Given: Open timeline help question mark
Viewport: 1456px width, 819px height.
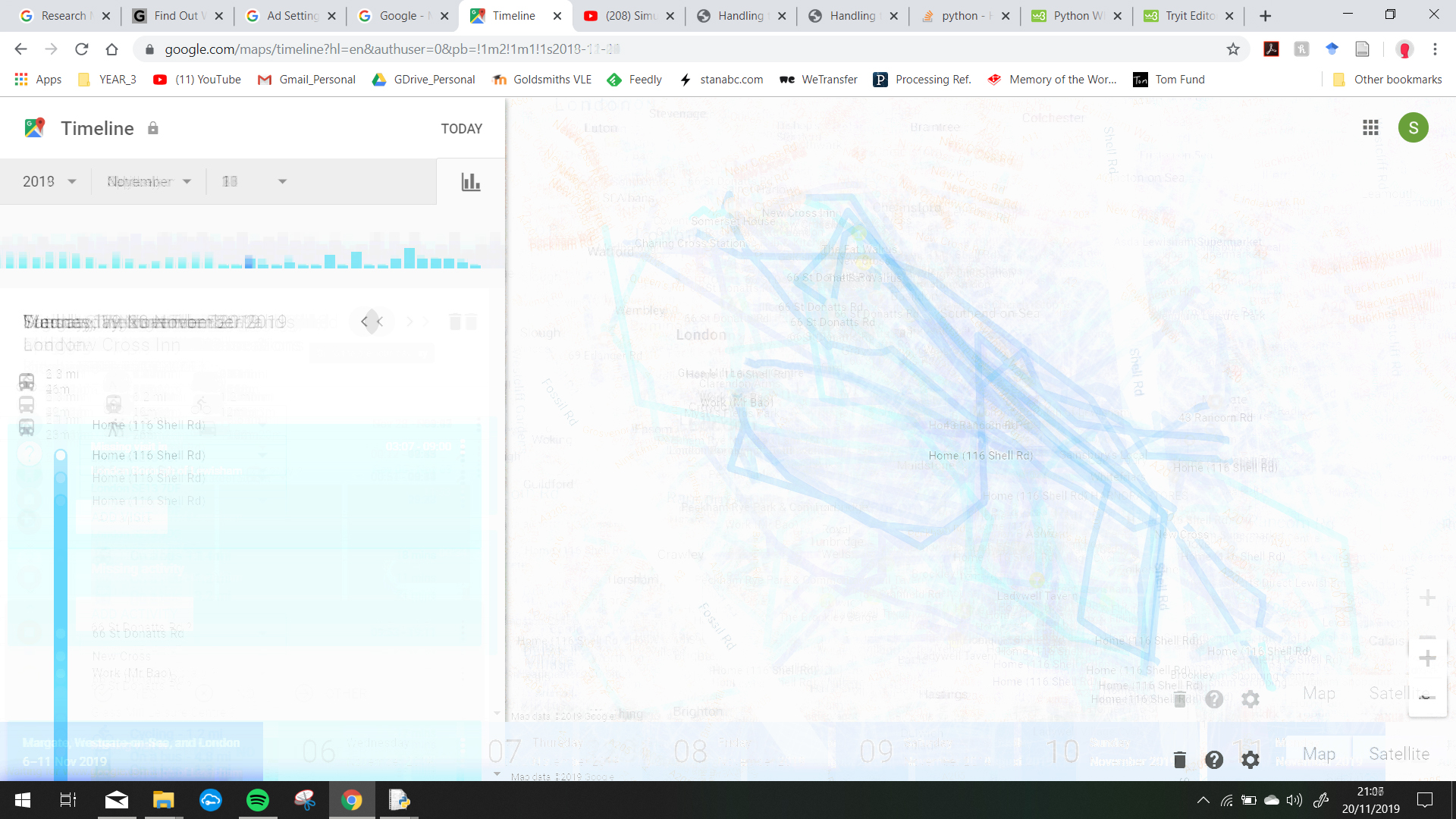Looking at the screenshot, I should coord(1214,759).
